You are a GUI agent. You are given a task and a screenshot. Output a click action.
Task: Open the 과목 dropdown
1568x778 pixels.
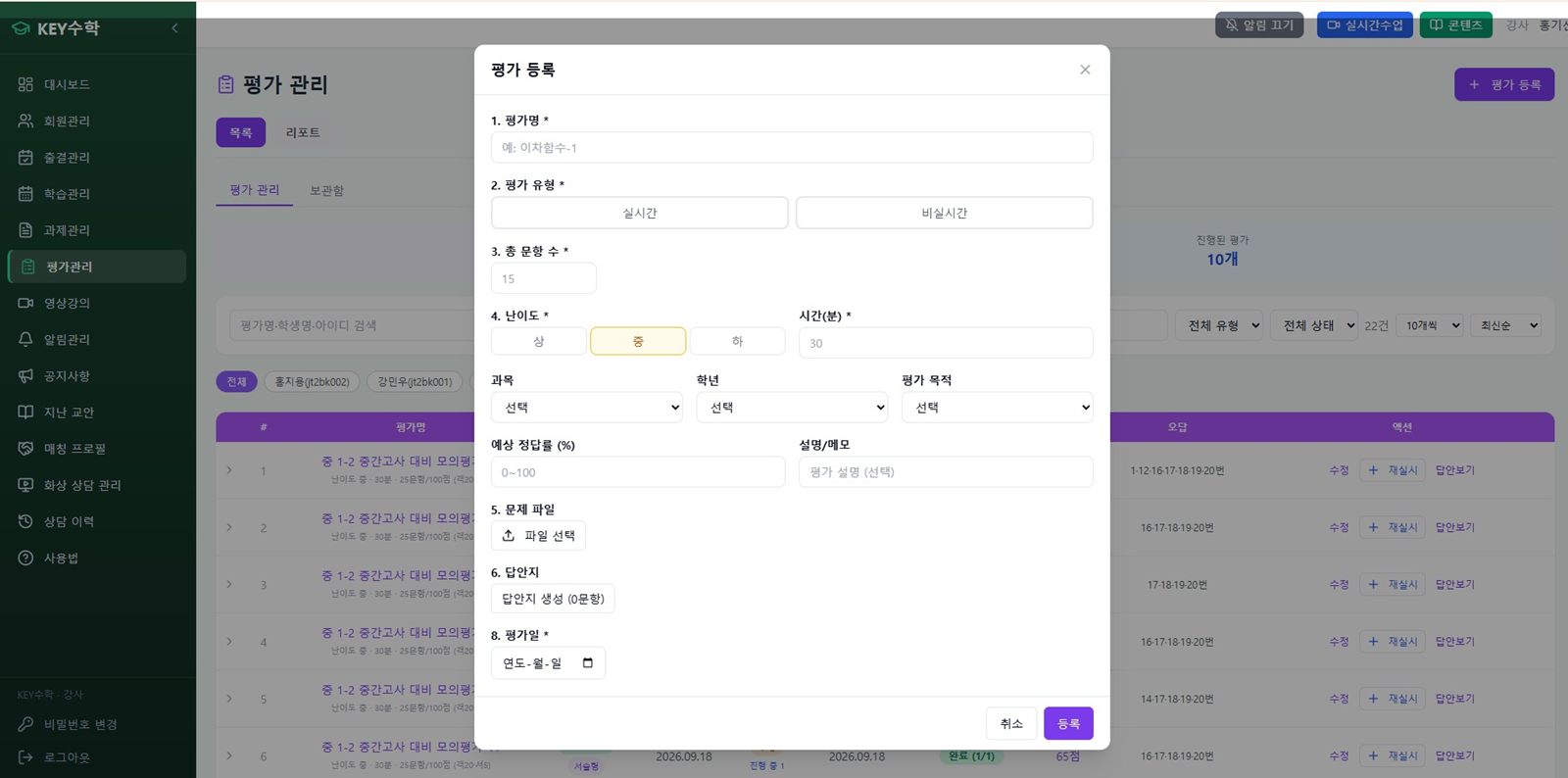click(x=587, y=408)
